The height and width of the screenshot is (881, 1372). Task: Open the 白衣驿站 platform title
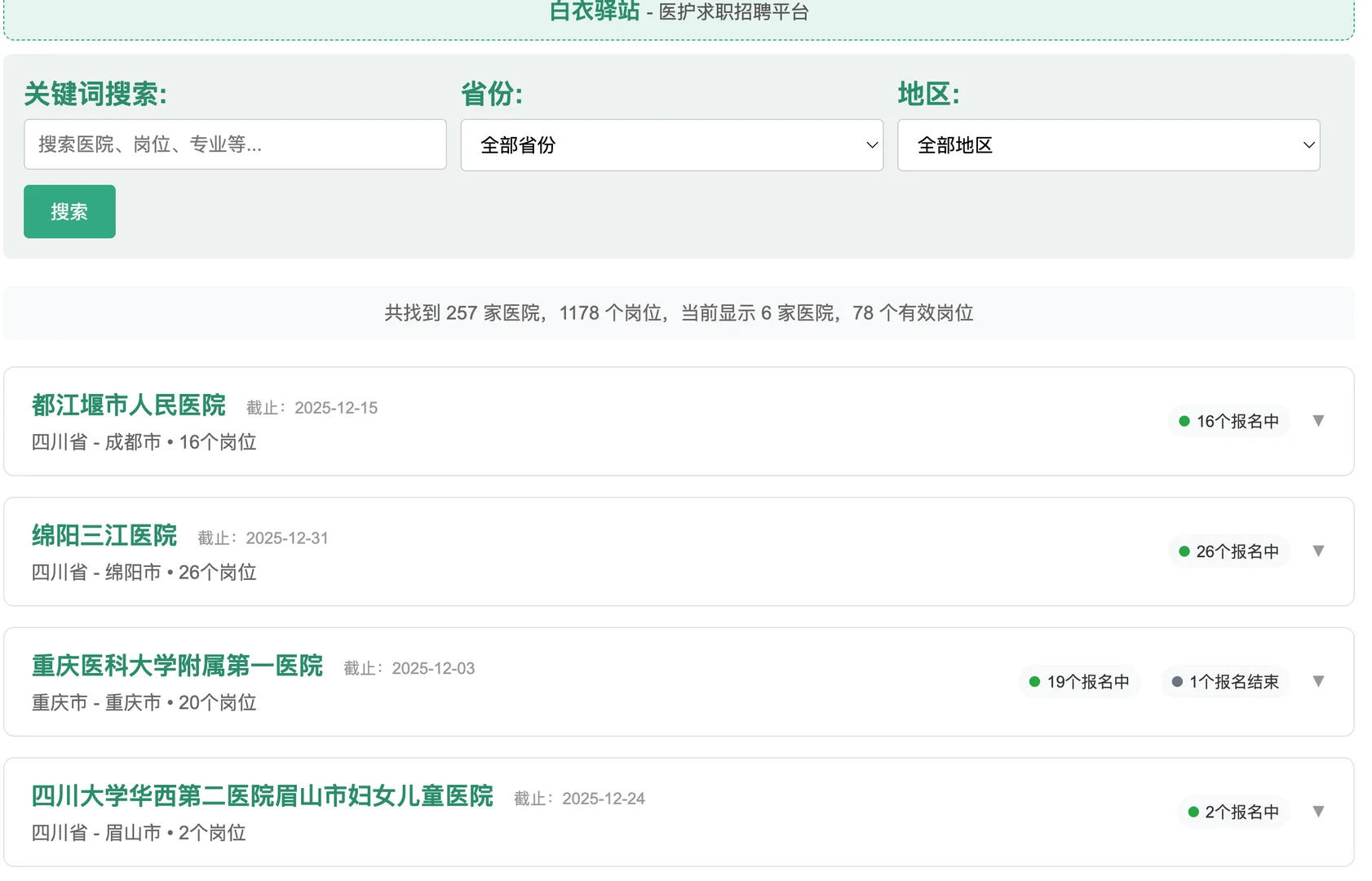pyautogui.click(x=593, y=11)
